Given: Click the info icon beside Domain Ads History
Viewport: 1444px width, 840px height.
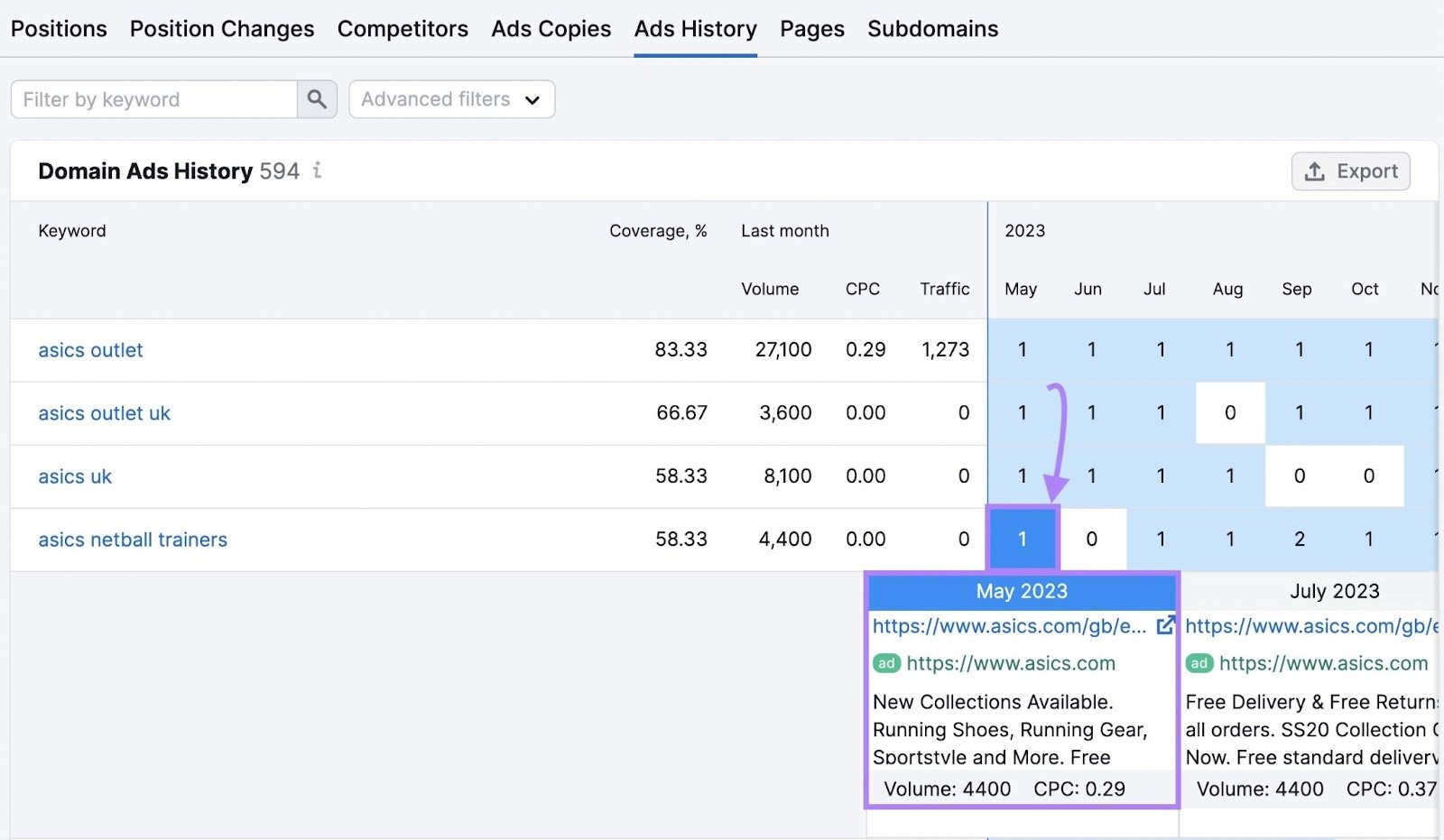Looking at the screenshot, I should click(x=317, y=171).
